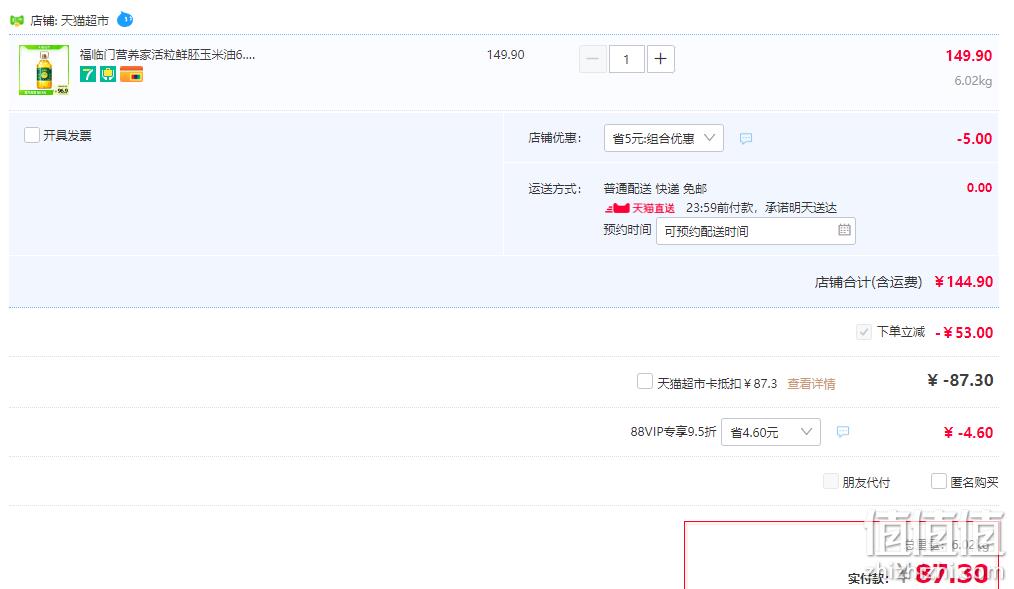This screenshot has width=1014, height=589.
Task: Click the 23:59前付款 delivery promise text
Action: point(761,208)
